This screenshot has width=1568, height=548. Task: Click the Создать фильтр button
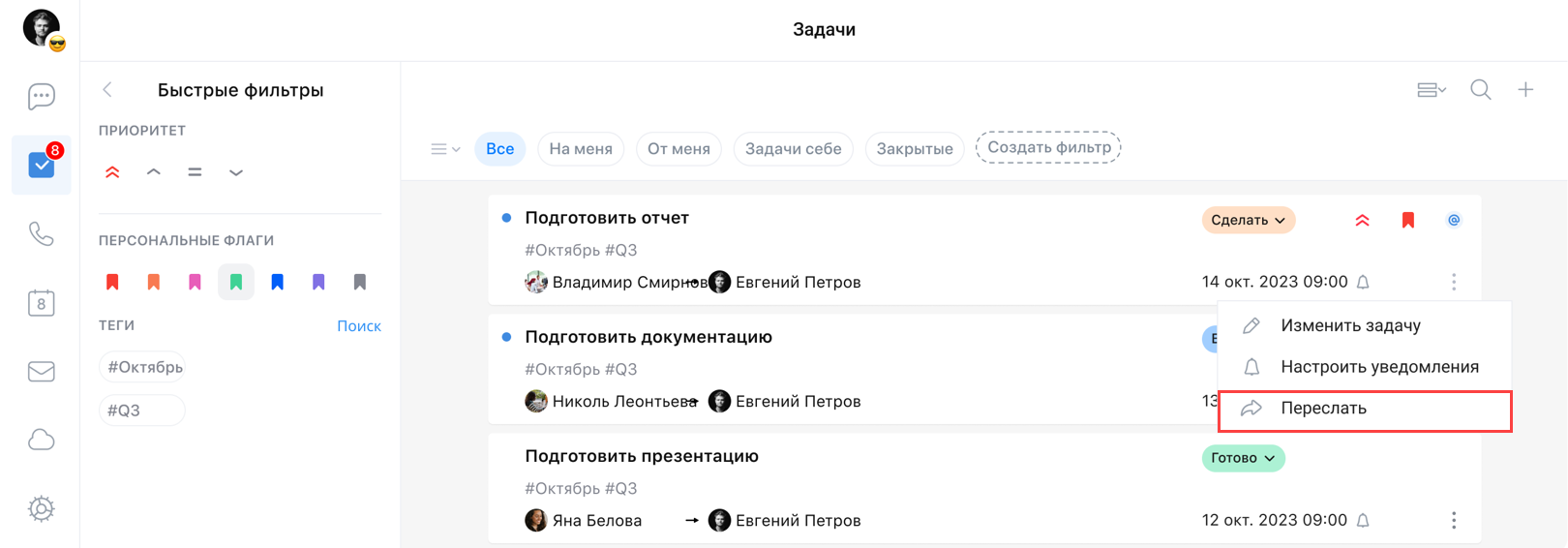click(1048, 148)
